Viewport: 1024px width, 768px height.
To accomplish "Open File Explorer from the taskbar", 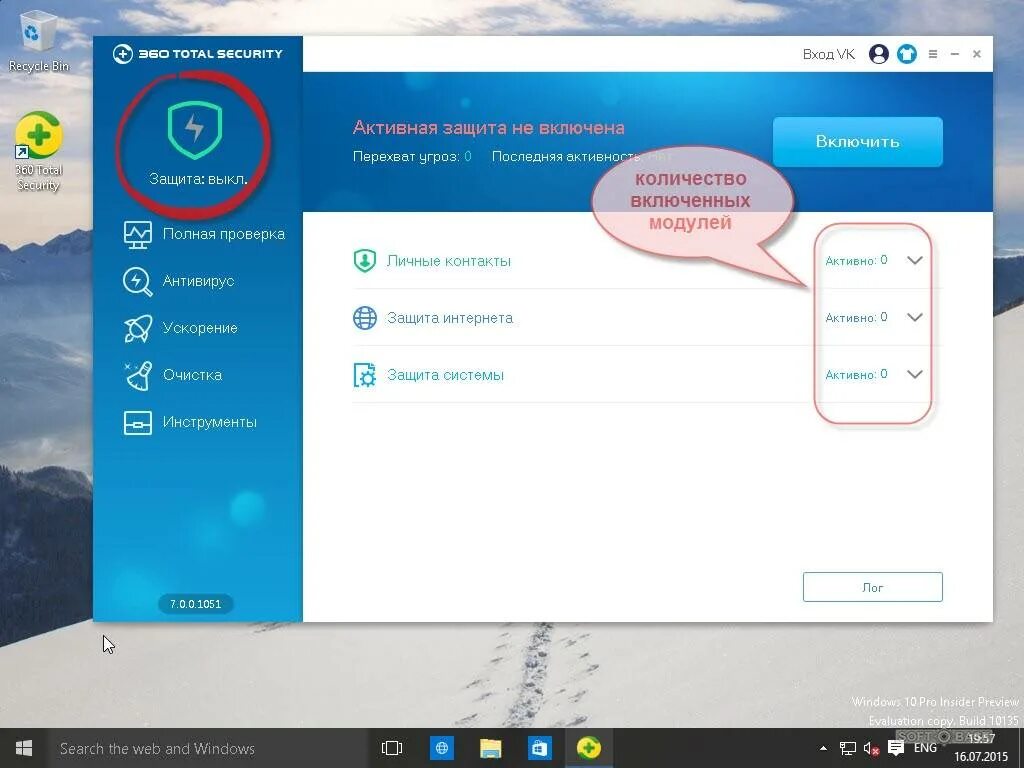I will click(490, 748).
